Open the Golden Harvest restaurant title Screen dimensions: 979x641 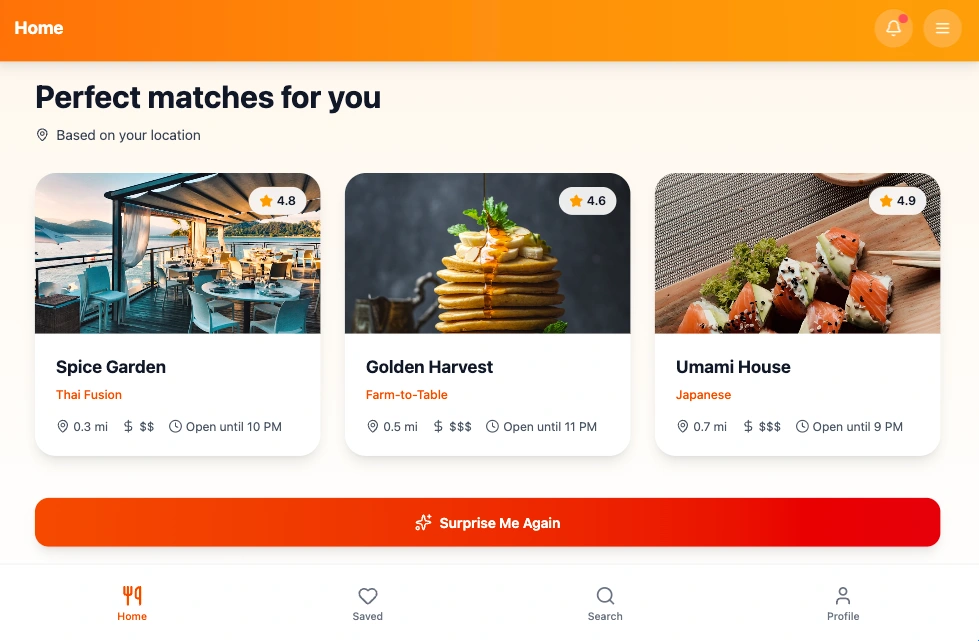coord(430,366)
